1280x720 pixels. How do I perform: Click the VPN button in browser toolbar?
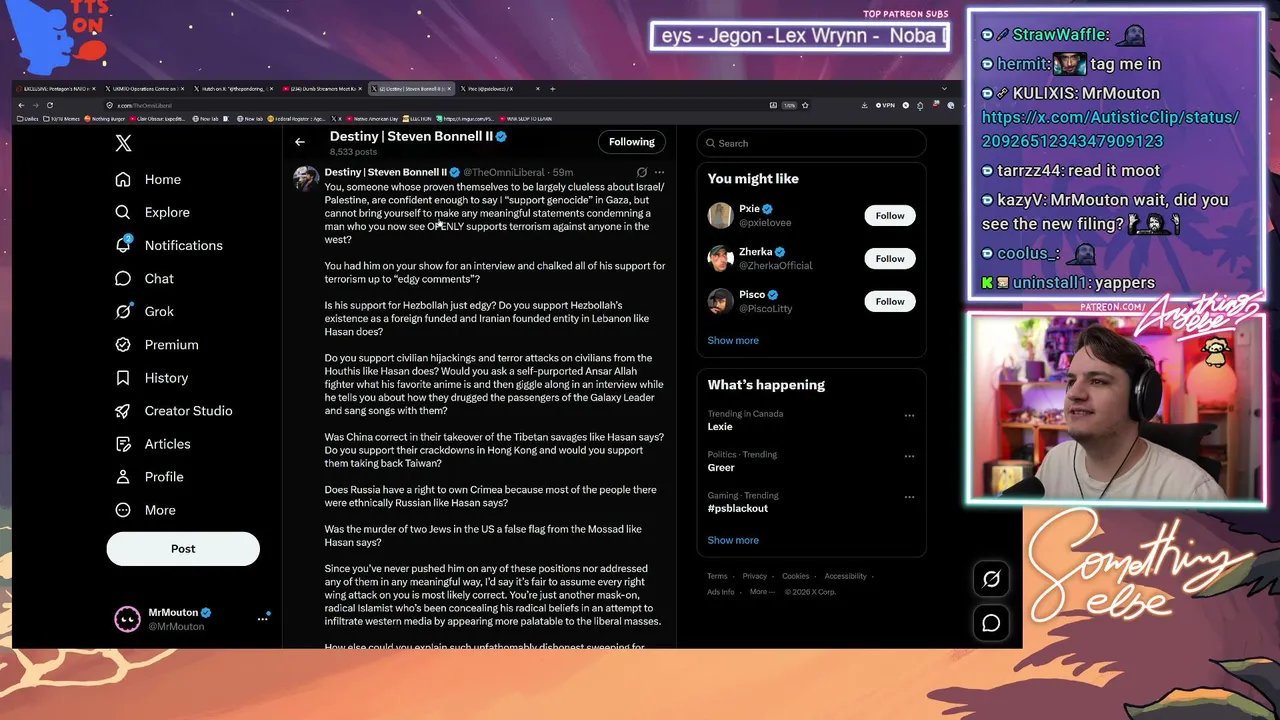coord(886,105)
